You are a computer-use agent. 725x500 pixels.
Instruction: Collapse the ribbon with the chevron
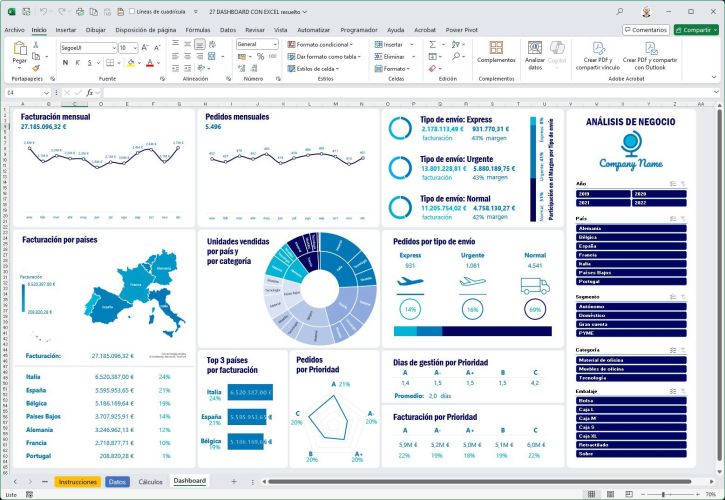714,77
